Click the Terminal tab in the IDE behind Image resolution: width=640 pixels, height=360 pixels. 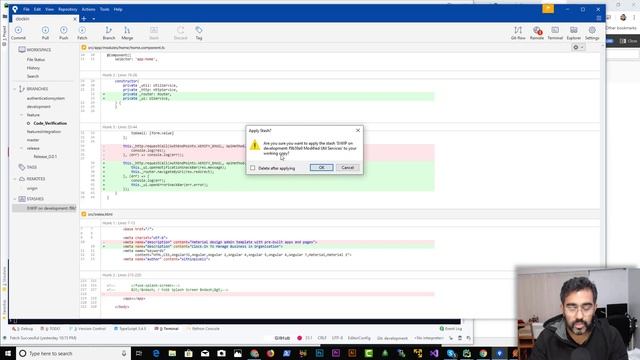167,329
